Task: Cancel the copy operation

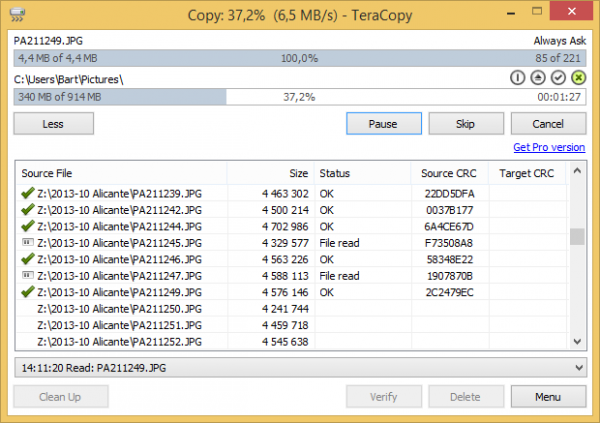Action: [x=548, y=124]
